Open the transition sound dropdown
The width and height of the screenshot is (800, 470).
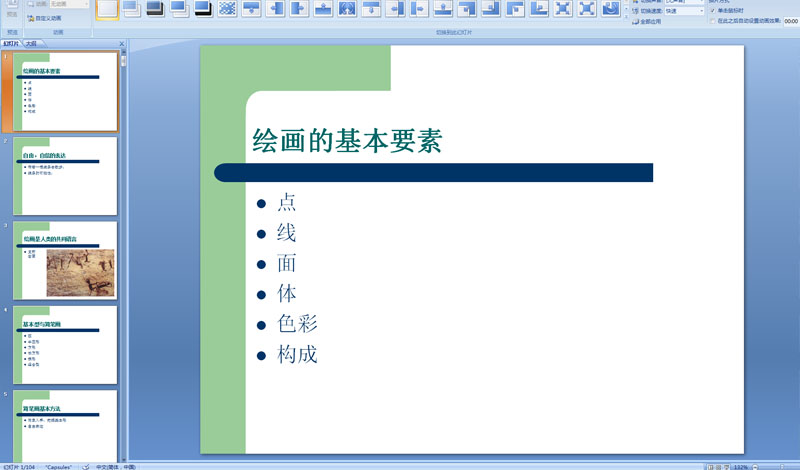pyautogui.click(x=685, y=2)
